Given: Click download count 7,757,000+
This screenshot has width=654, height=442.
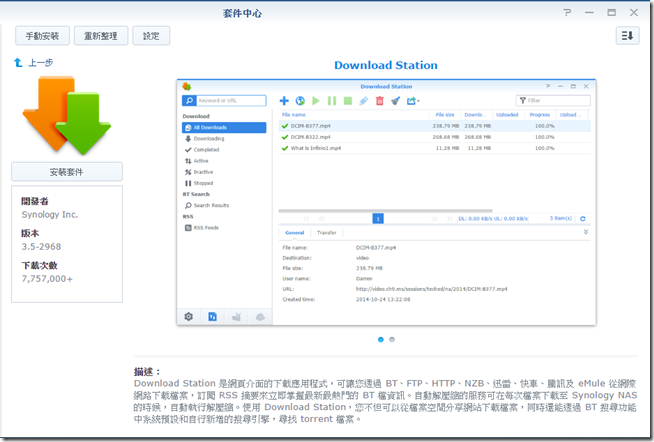Looking at the screenshot, I should coord(47,279).
